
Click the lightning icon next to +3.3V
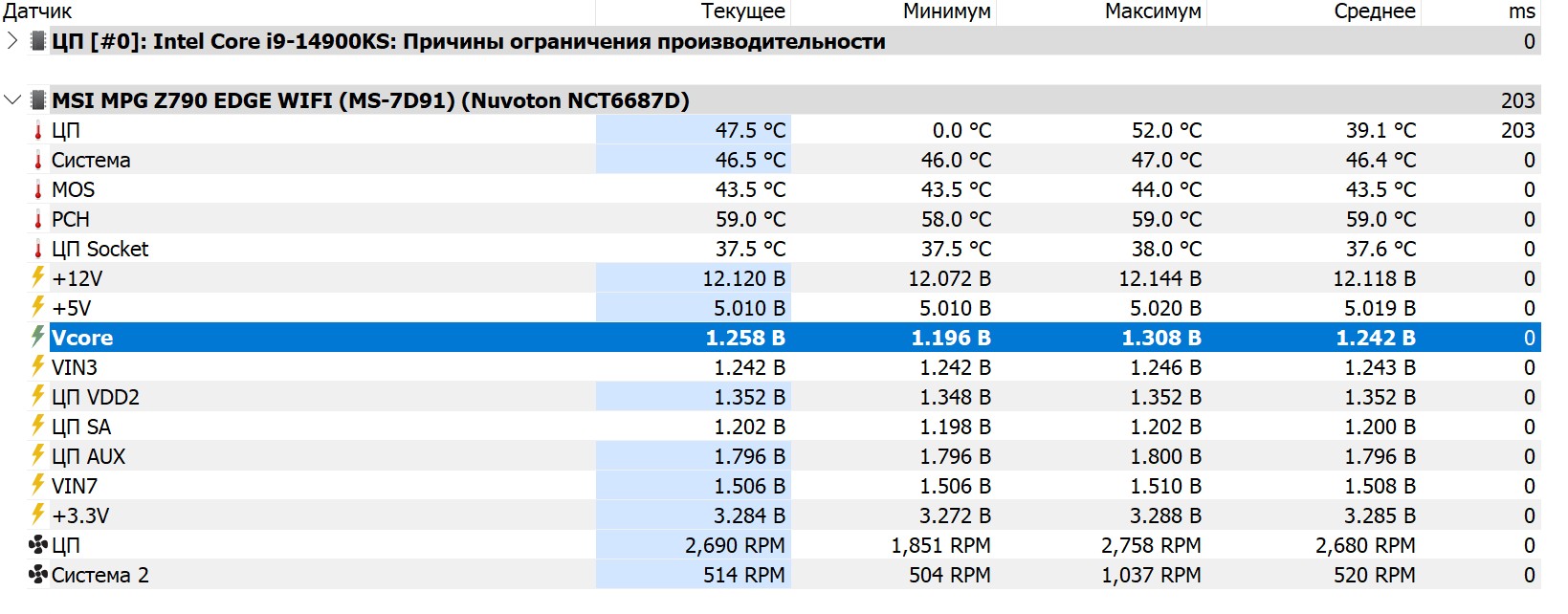[38, 515]
